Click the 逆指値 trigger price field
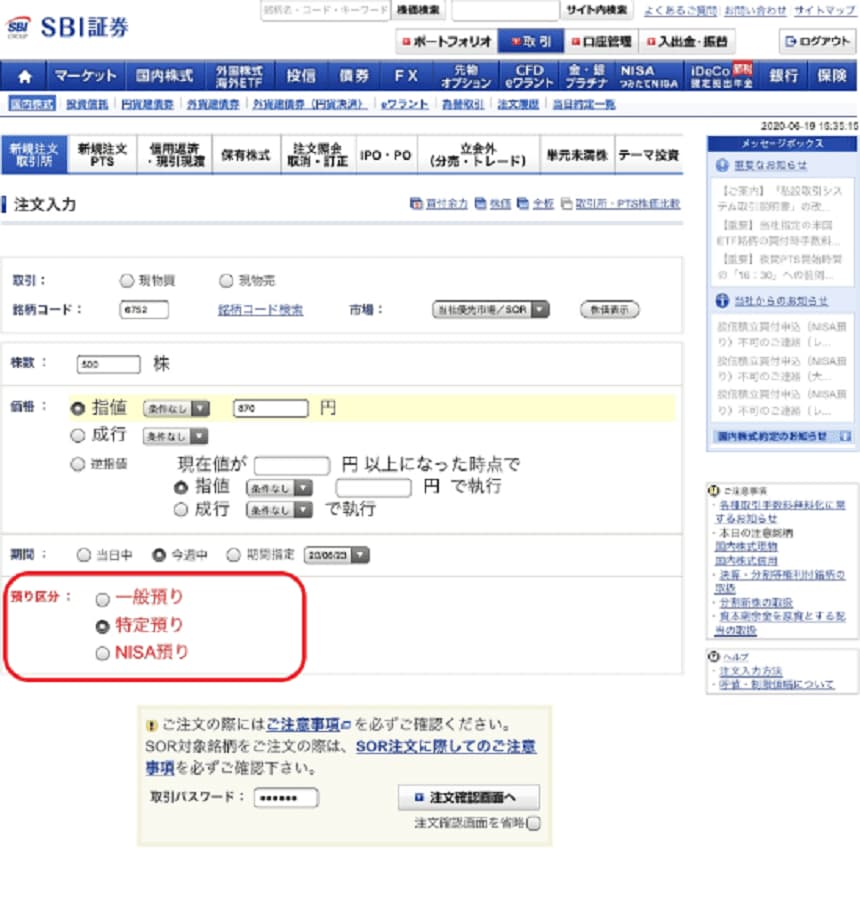This screenshot has width=860, height=906. point(292,465)
